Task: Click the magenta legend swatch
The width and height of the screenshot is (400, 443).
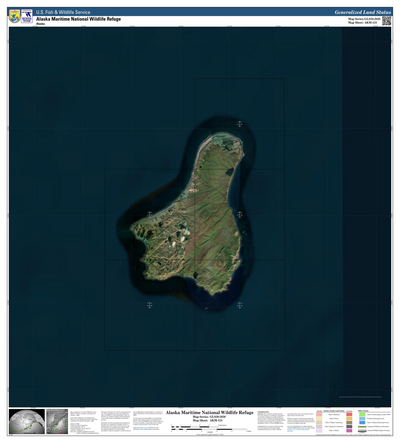Action: [x=349, y=430]
